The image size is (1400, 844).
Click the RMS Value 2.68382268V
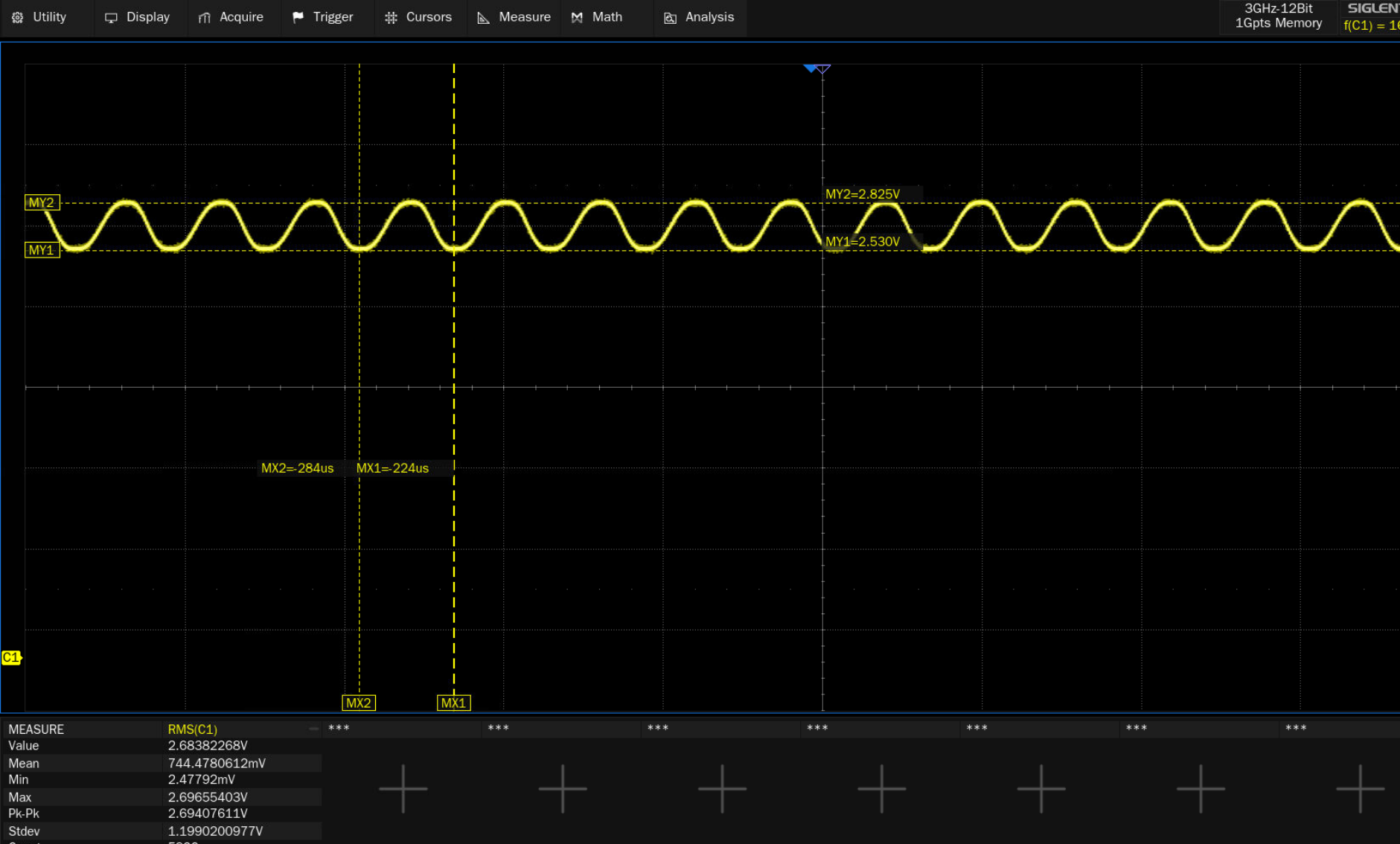pyautogui.click(x=208, y=746)
